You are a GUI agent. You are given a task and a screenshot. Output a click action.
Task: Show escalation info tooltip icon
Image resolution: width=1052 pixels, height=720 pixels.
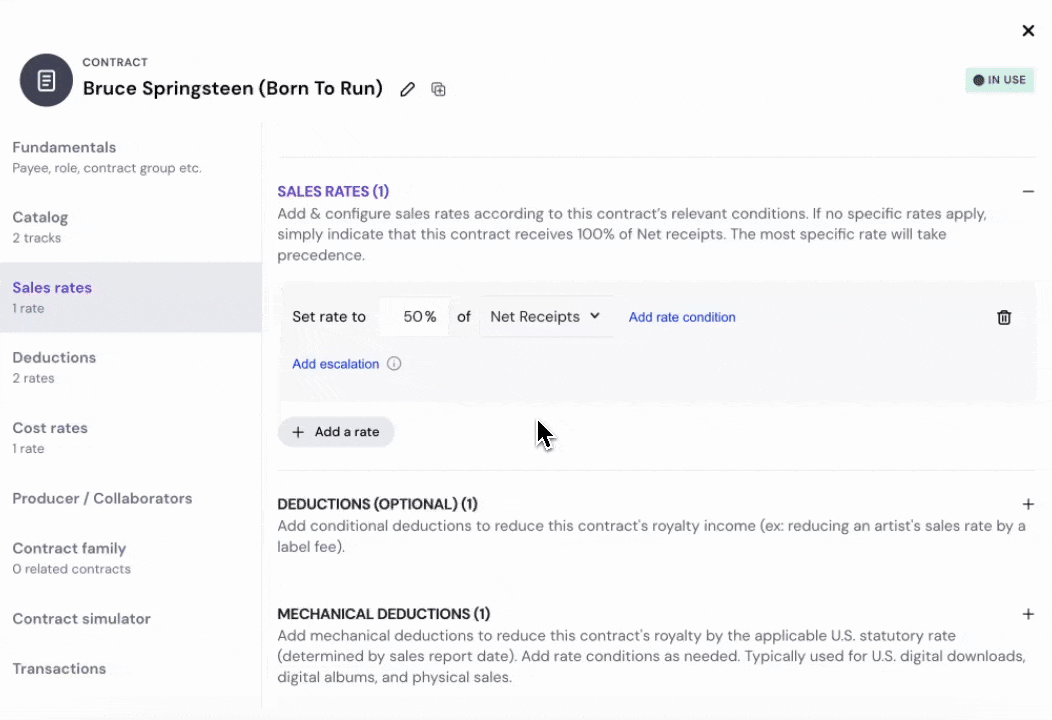click(394, 364)
